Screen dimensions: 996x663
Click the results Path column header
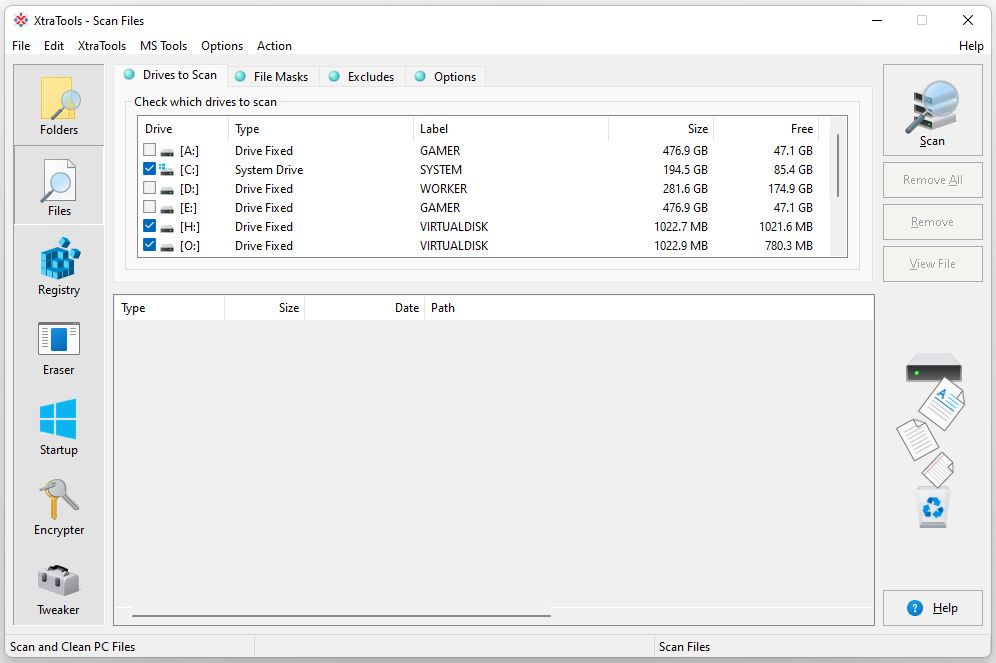tap(649, 308)
